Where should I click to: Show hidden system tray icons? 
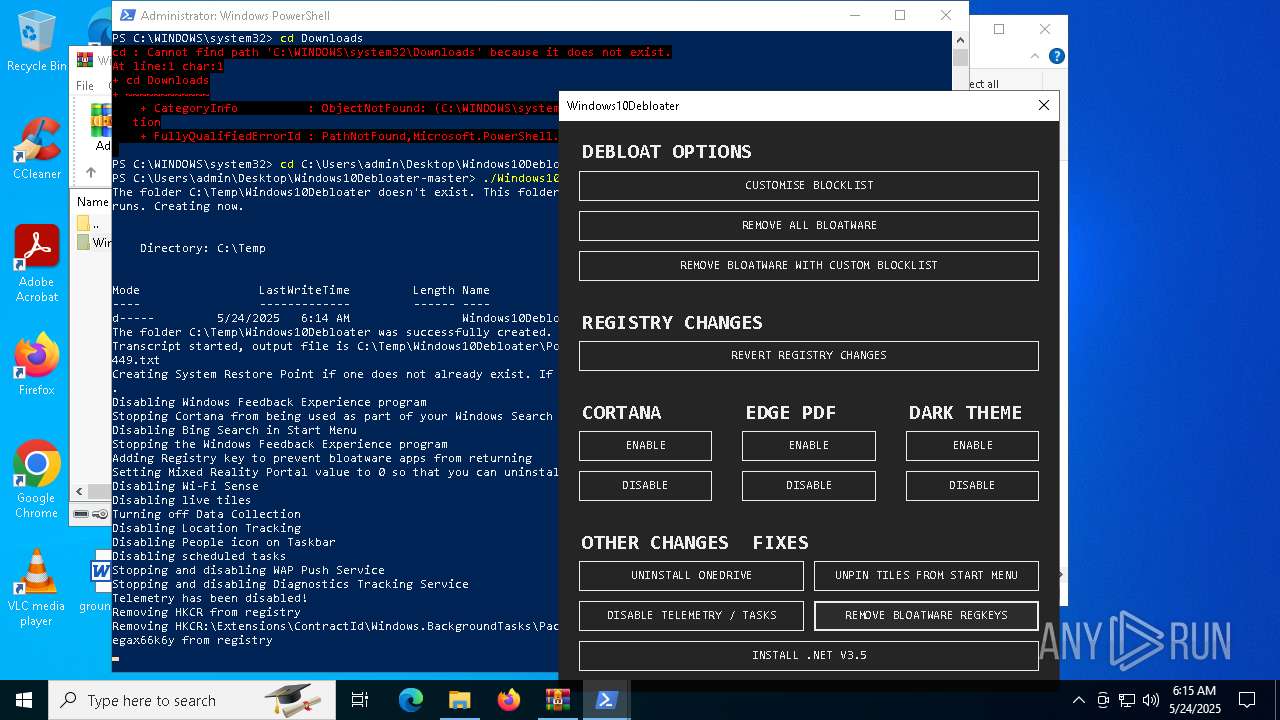1078,700
